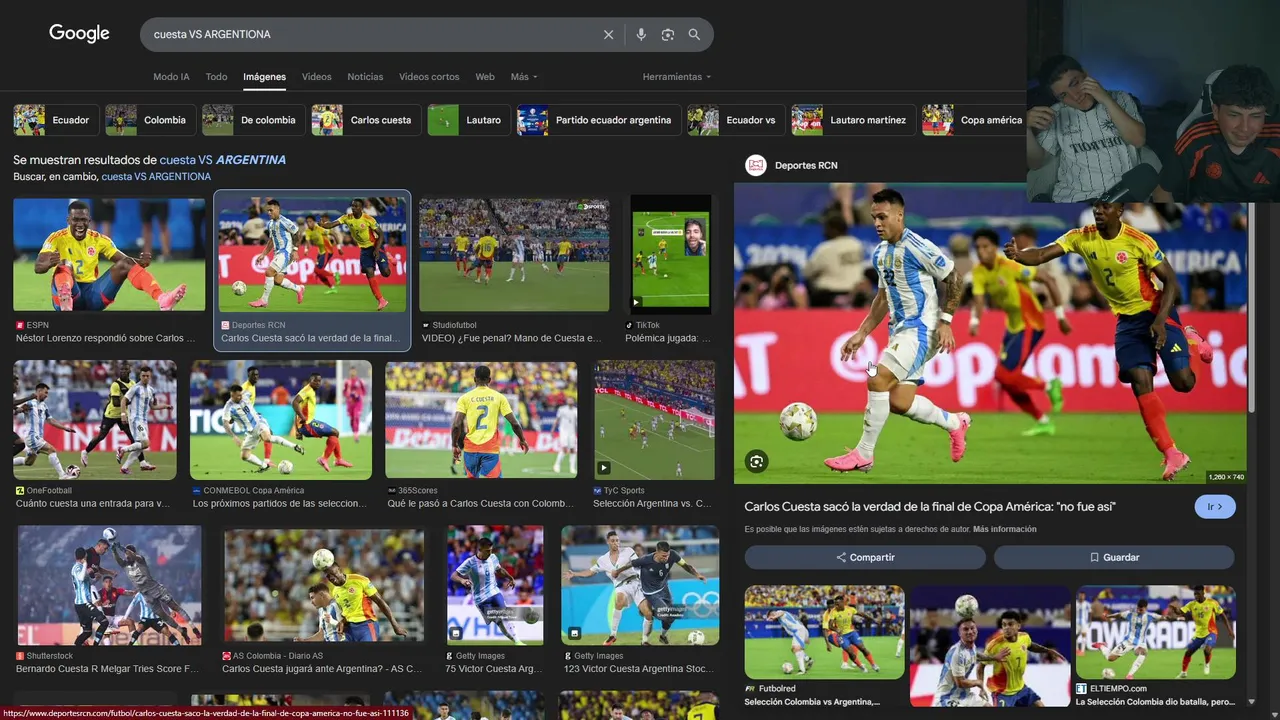
Task: Switch to Videos tab
Action: pyautogui.click(x=316, y=77)
